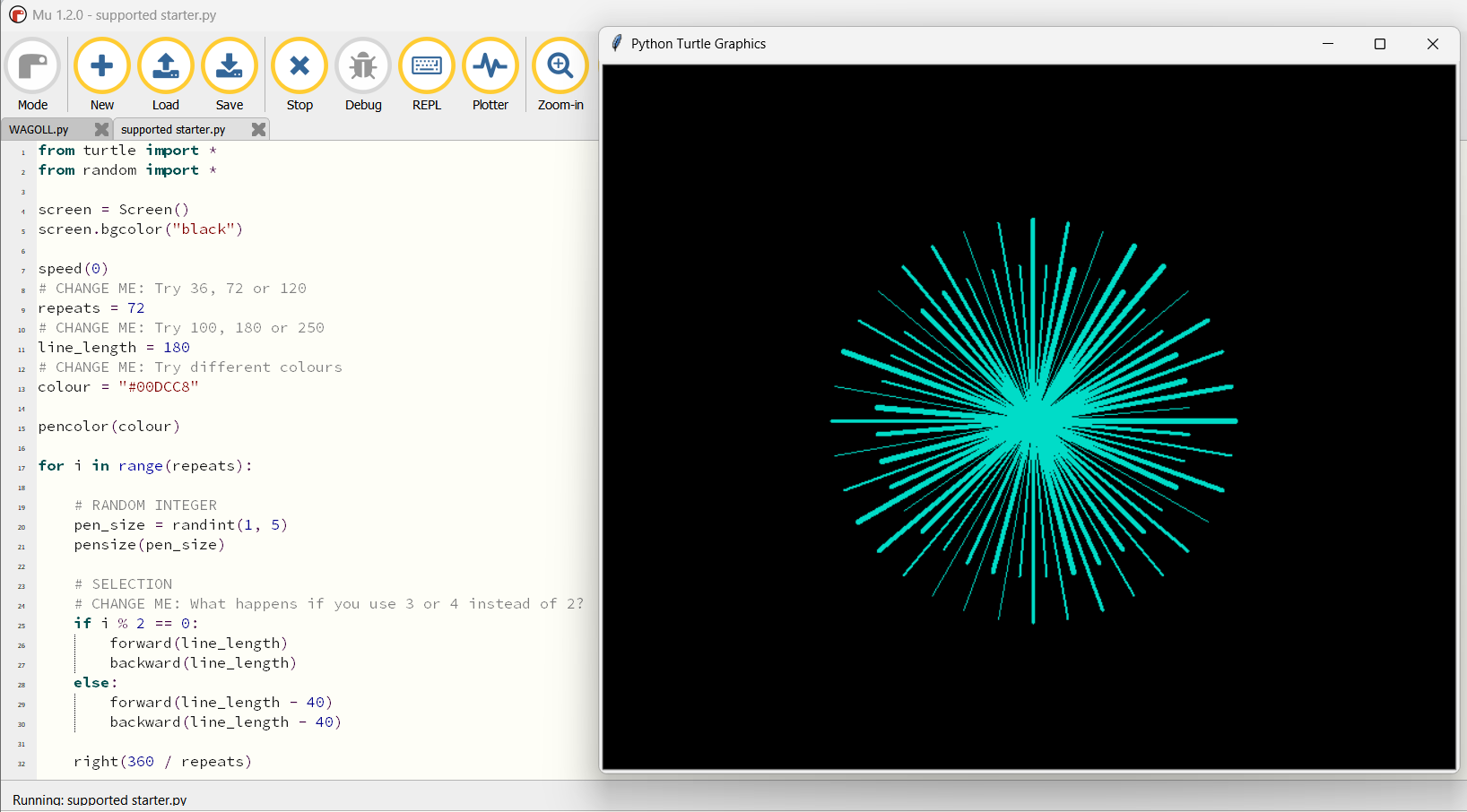Click 'for i in range(repeats):' line

coord(145,466)
